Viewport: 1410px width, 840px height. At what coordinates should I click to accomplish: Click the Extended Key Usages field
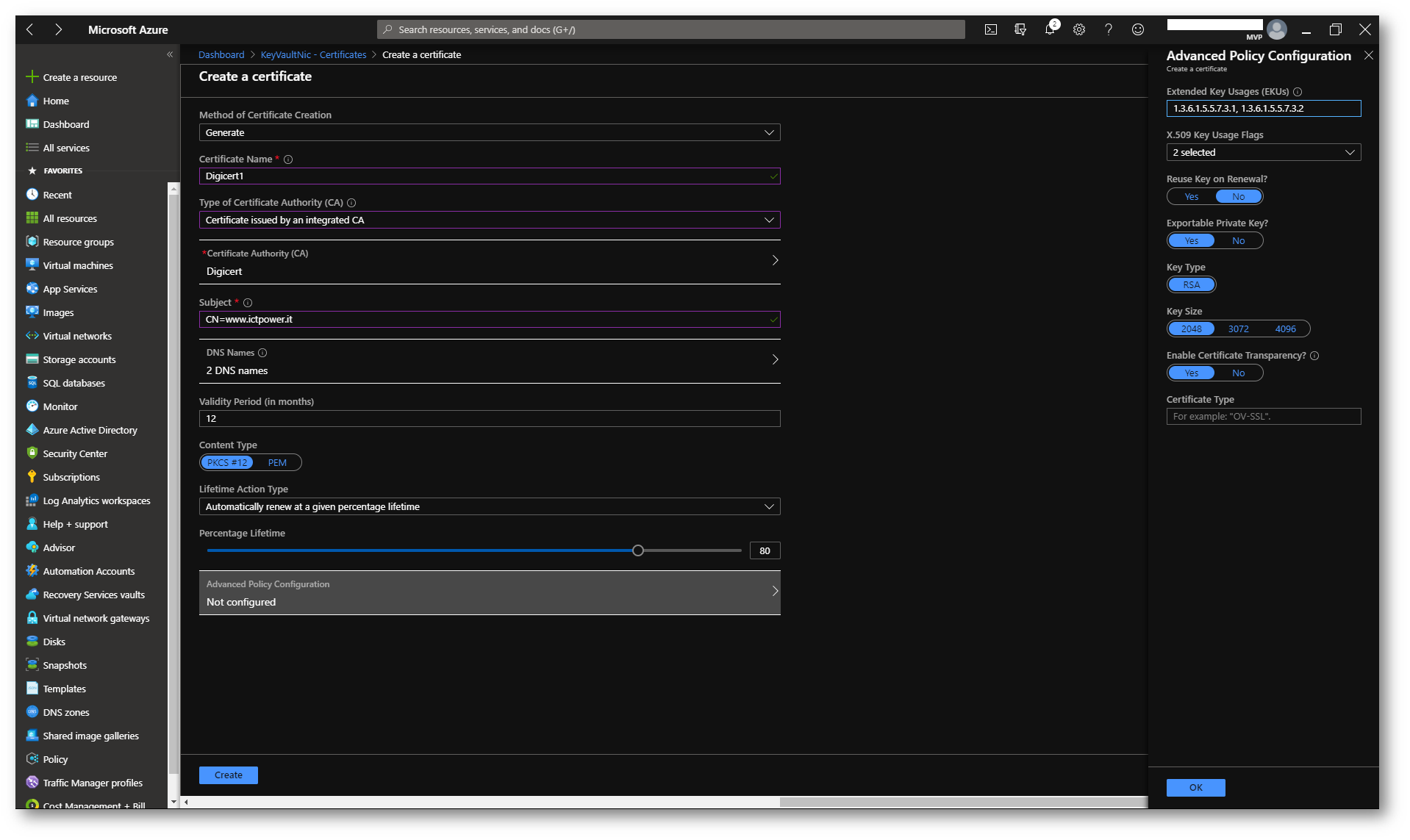(x=1264, y=109)
